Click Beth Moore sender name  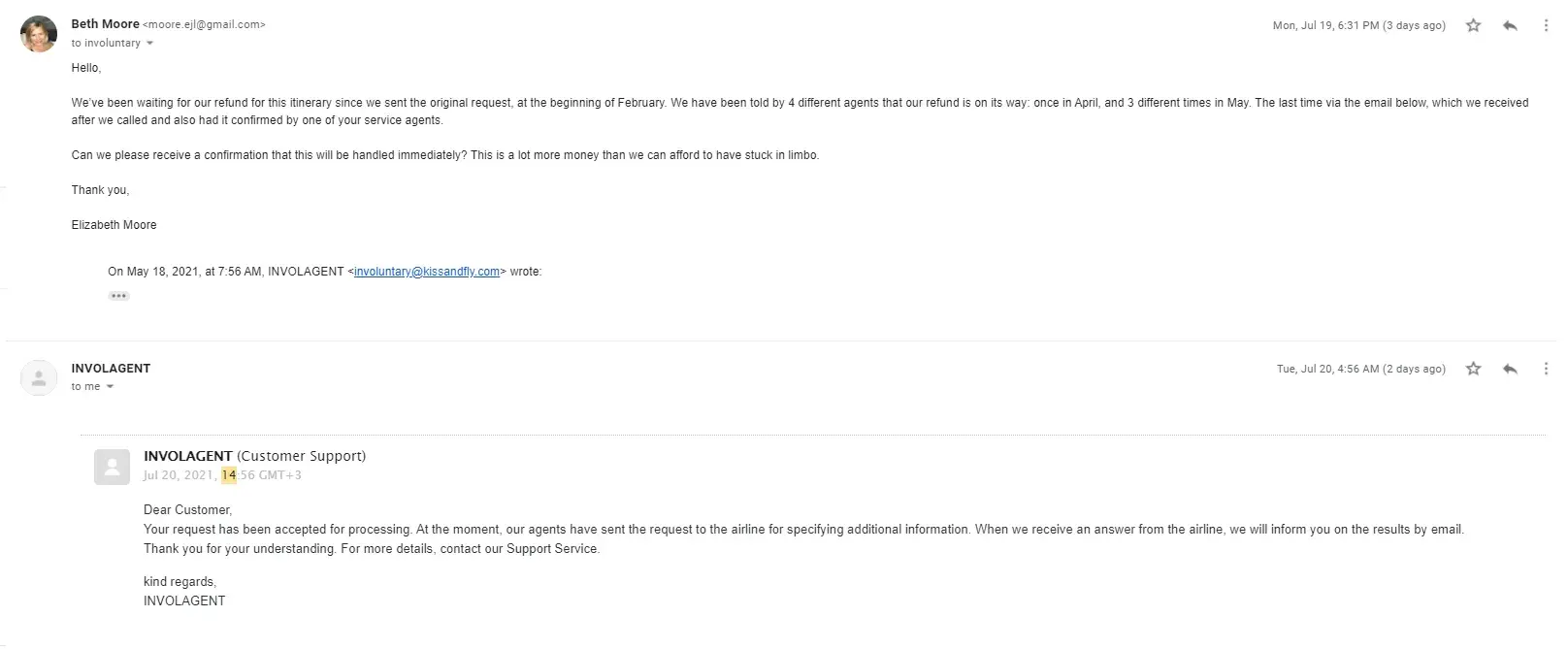click(105, 24)
